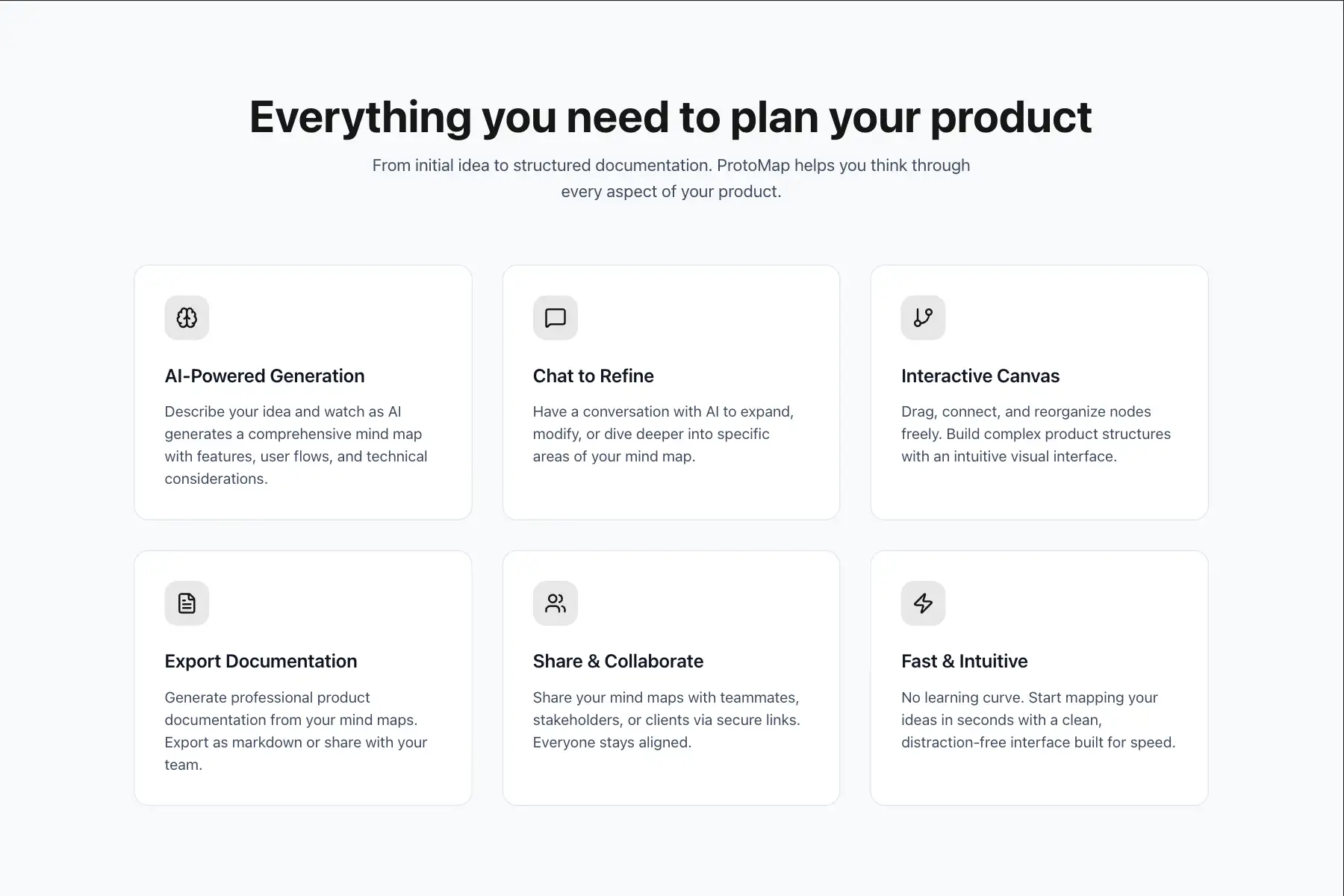The image size is (1344, 896).
Task: Click the branch icon for Interactive Canvas
Action: (x=923, y=318)
